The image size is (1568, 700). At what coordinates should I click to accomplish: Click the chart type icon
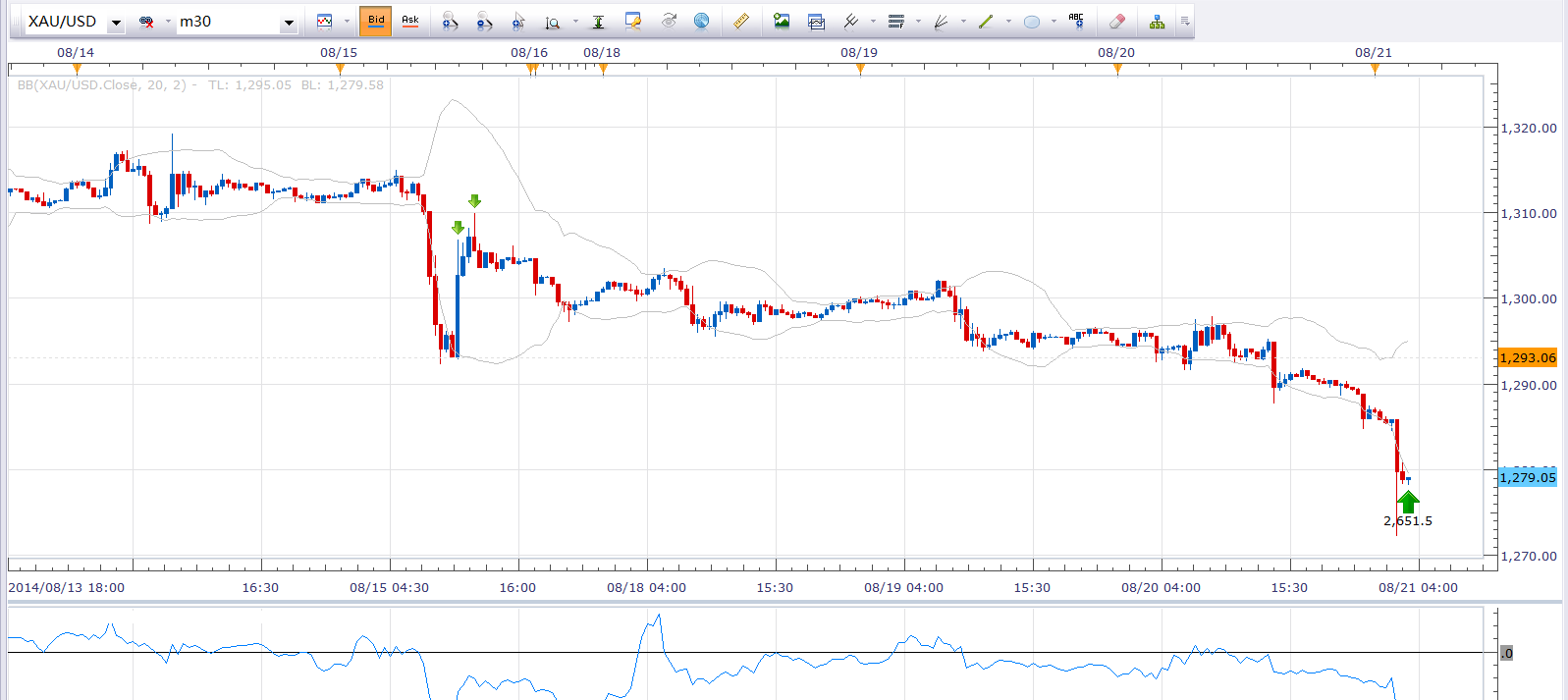(x=325, y=21)
